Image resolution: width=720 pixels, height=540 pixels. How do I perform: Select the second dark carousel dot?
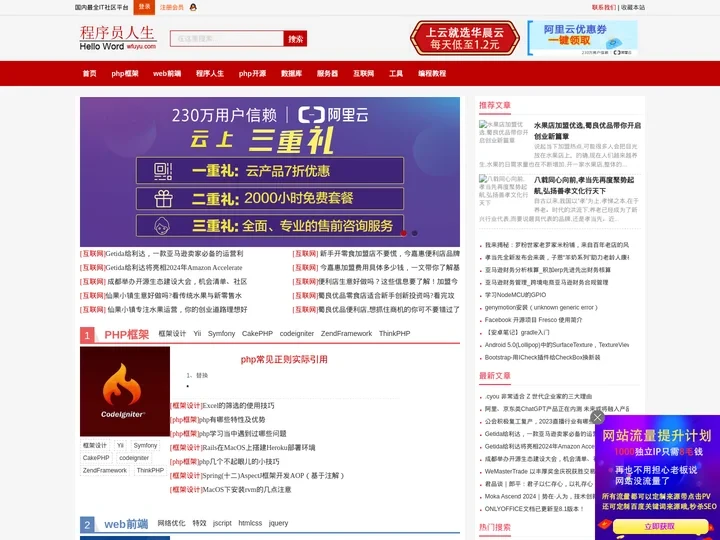[x=415, y=233]
